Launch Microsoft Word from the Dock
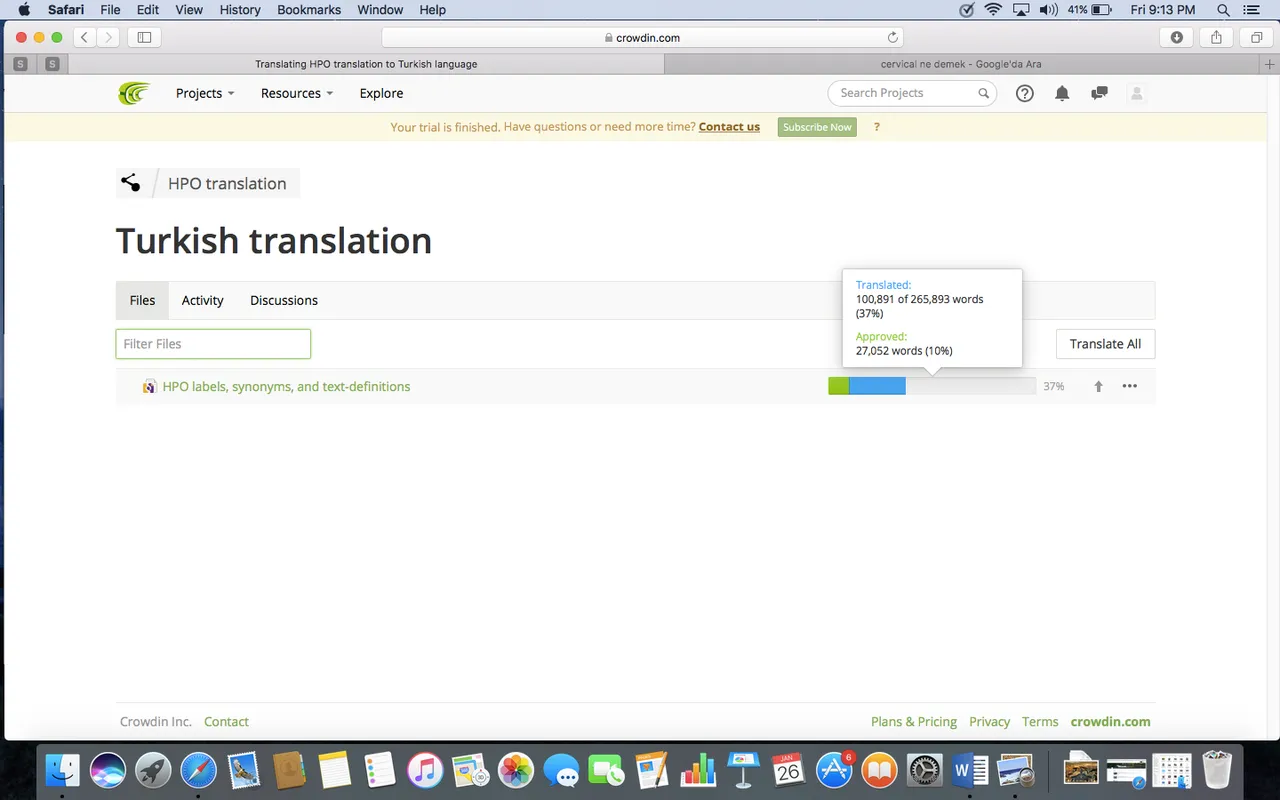 click(970, 770)
